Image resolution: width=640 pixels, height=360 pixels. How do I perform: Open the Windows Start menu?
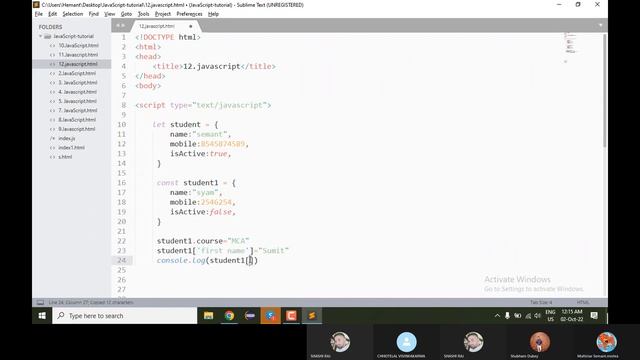[x=42, y=316]
